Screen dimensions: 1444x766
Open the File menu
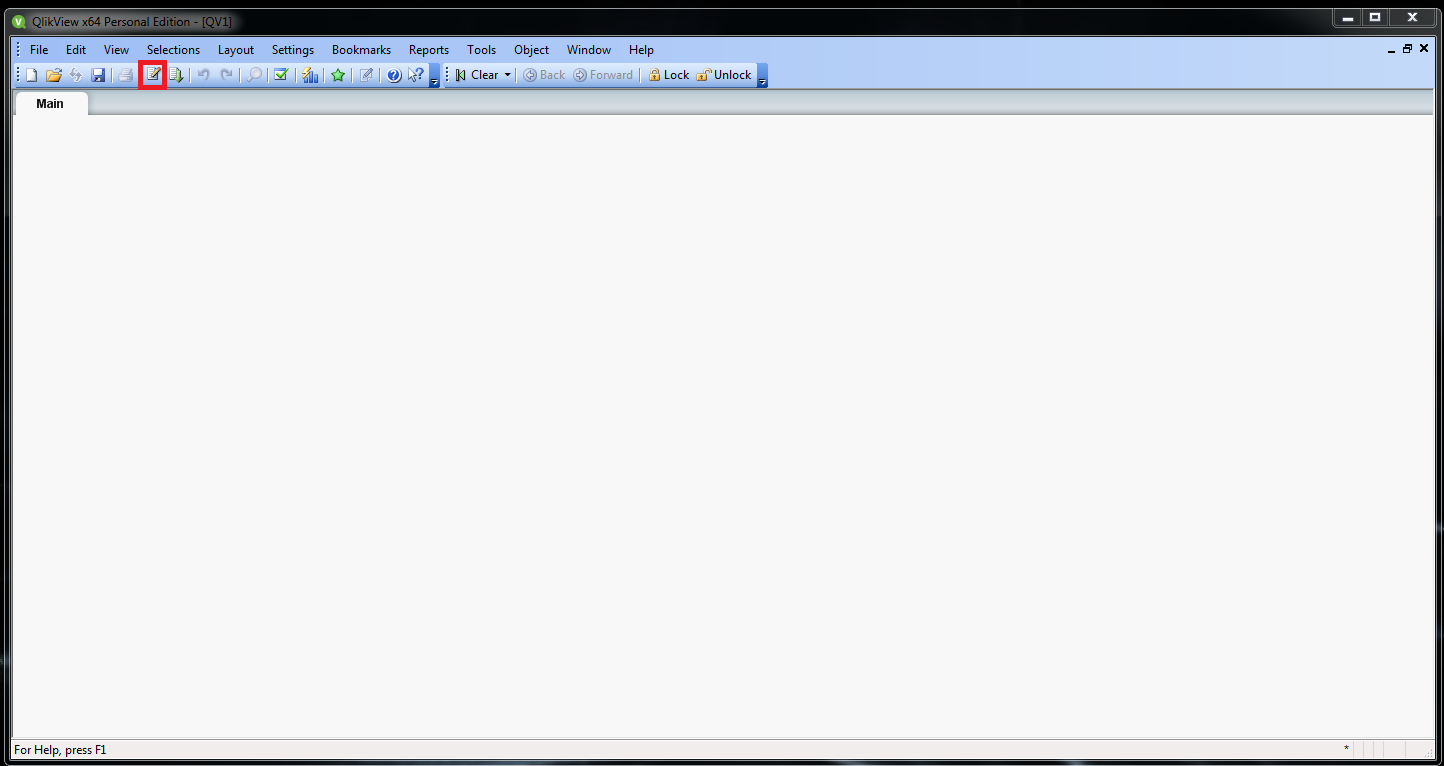39,50
